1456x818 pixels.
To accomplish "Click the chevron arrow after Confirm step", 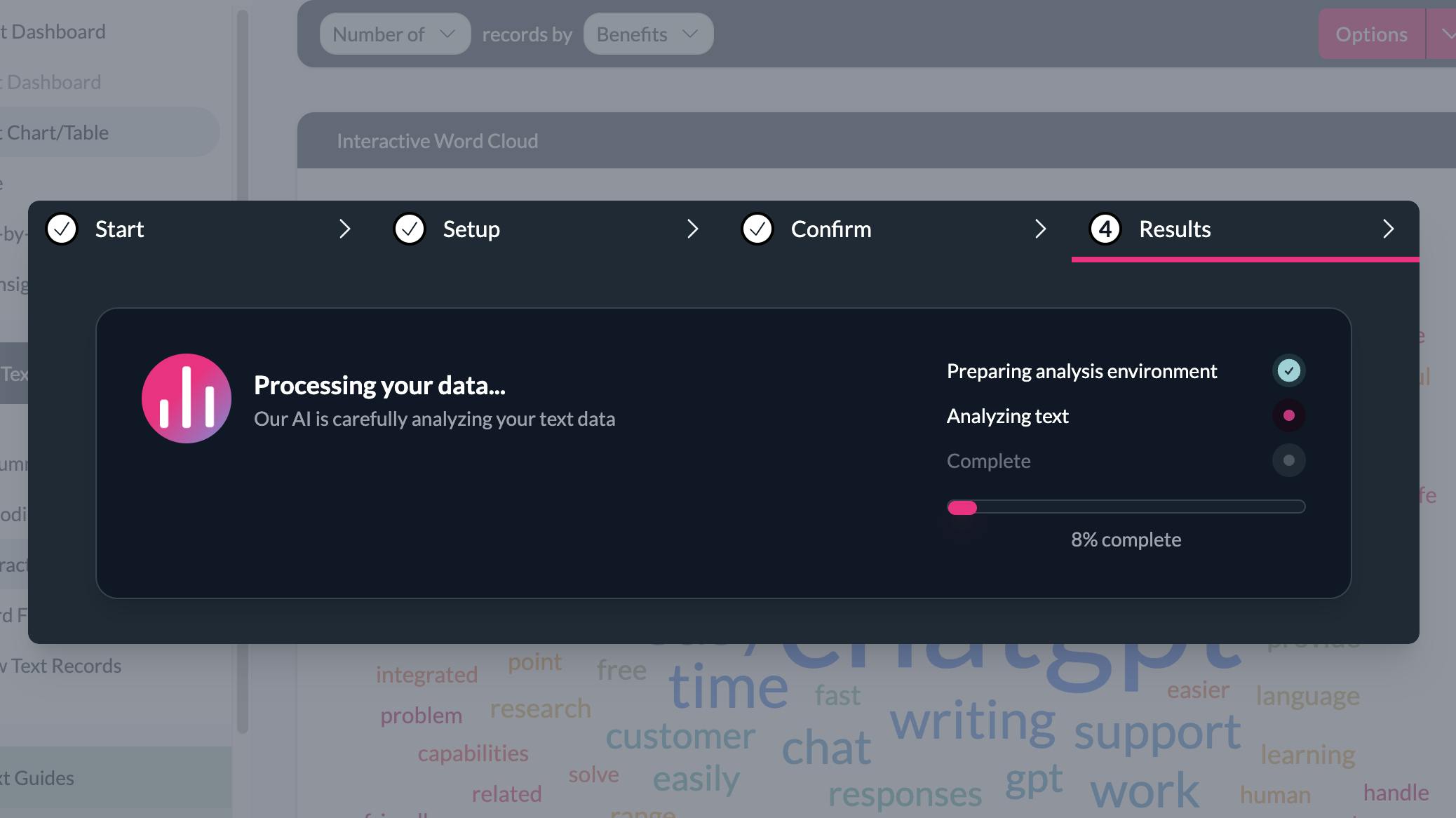I will pos(1040,229).
